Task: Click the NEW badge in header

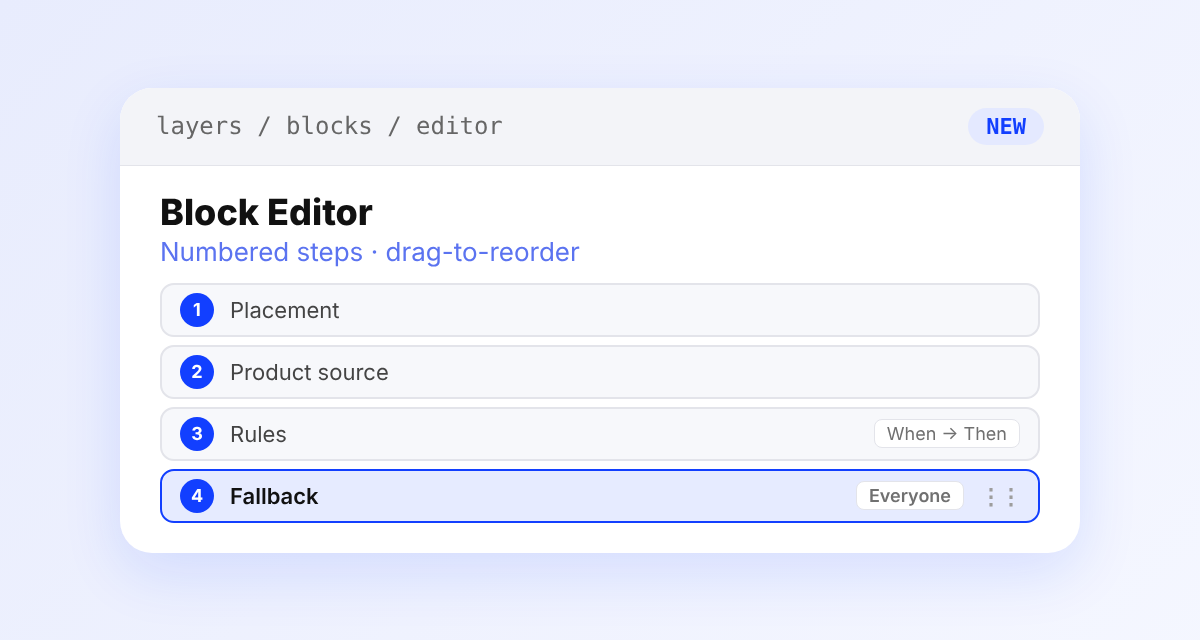Action: 1006,127
